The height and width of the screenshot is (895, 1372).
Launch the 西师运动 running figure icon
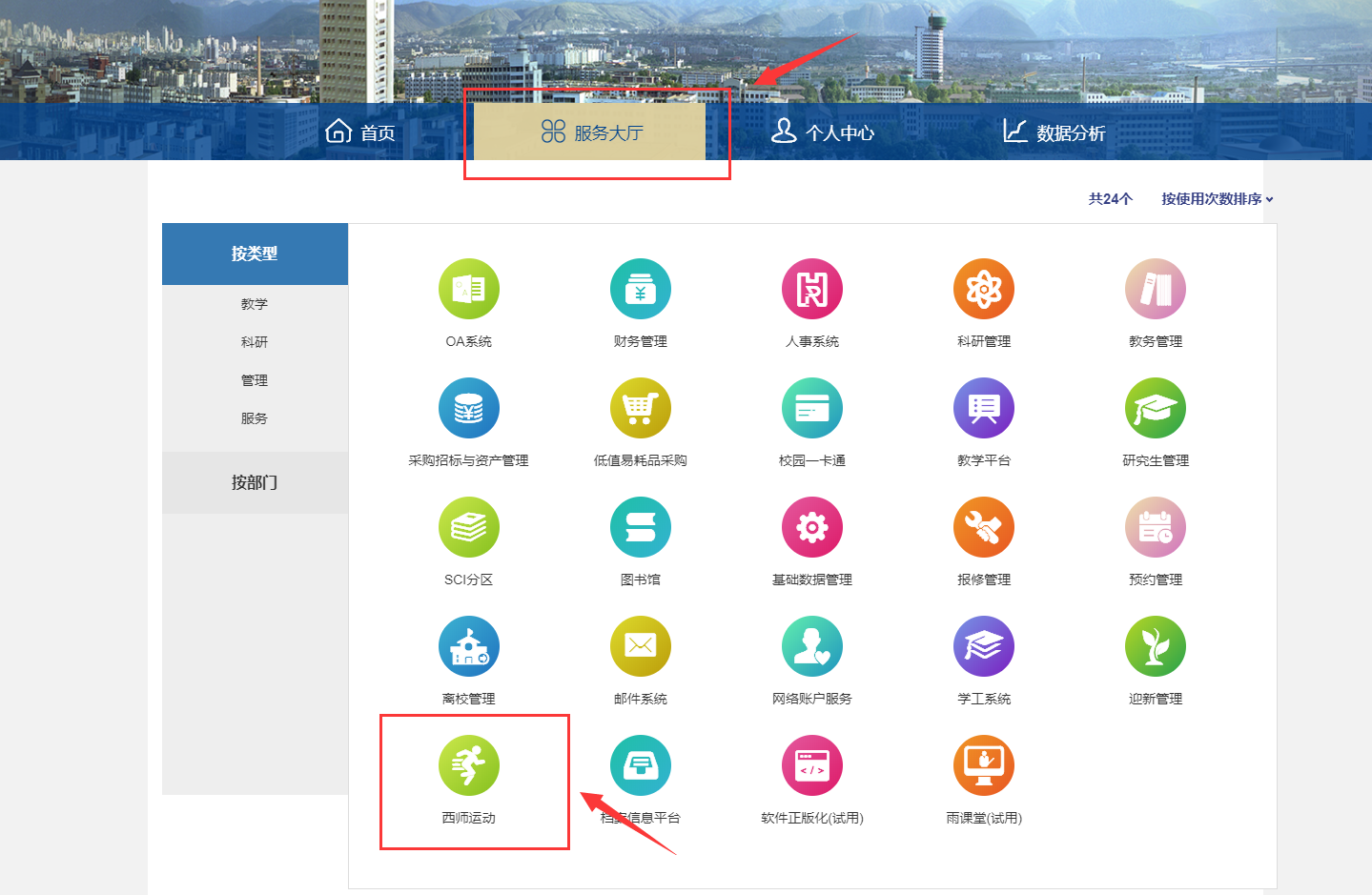pos(468,765)
